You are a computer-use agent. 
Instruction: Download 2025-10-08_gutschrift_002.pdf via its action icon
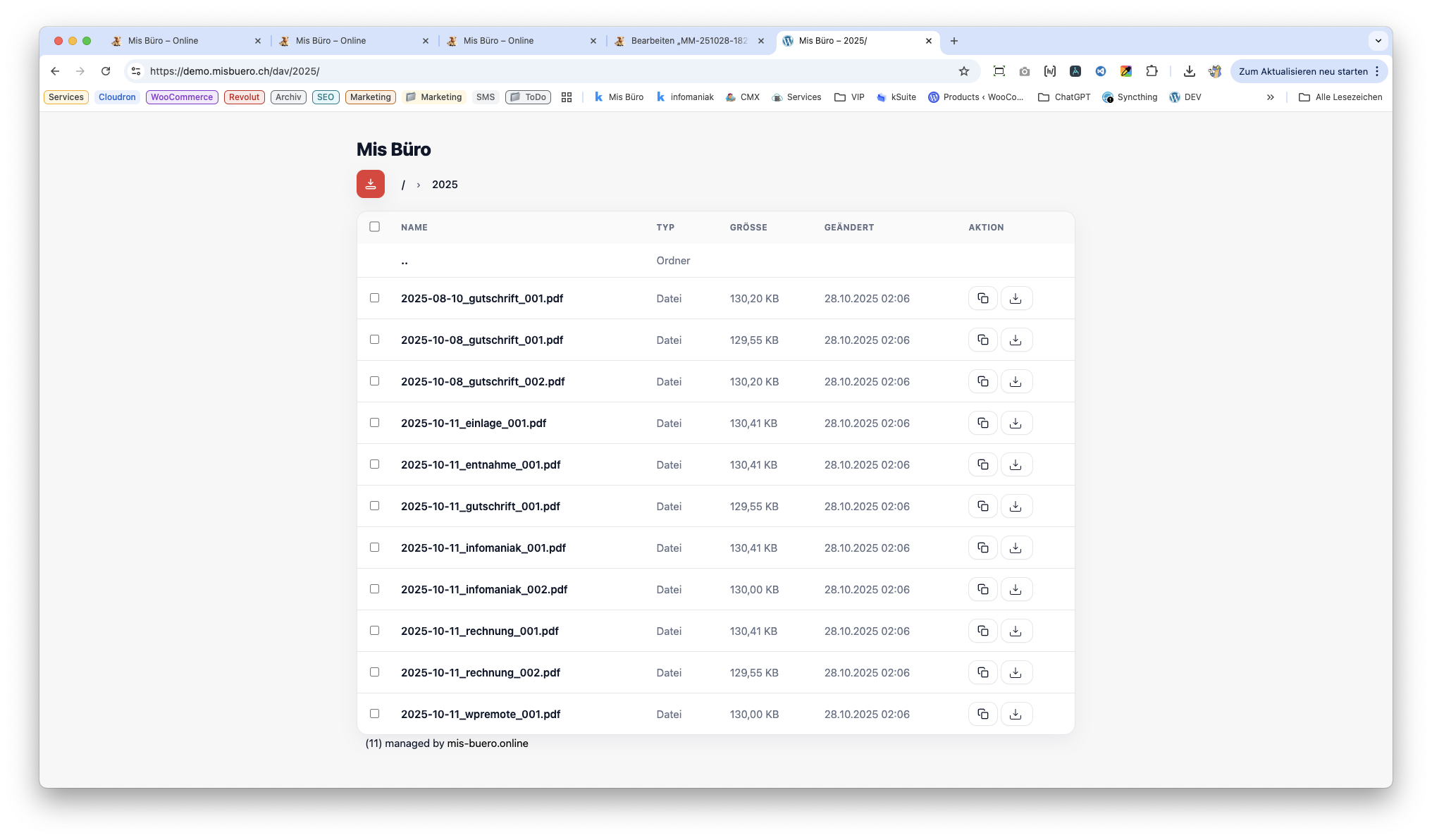pyautogui.click(x=1016, y=381)
